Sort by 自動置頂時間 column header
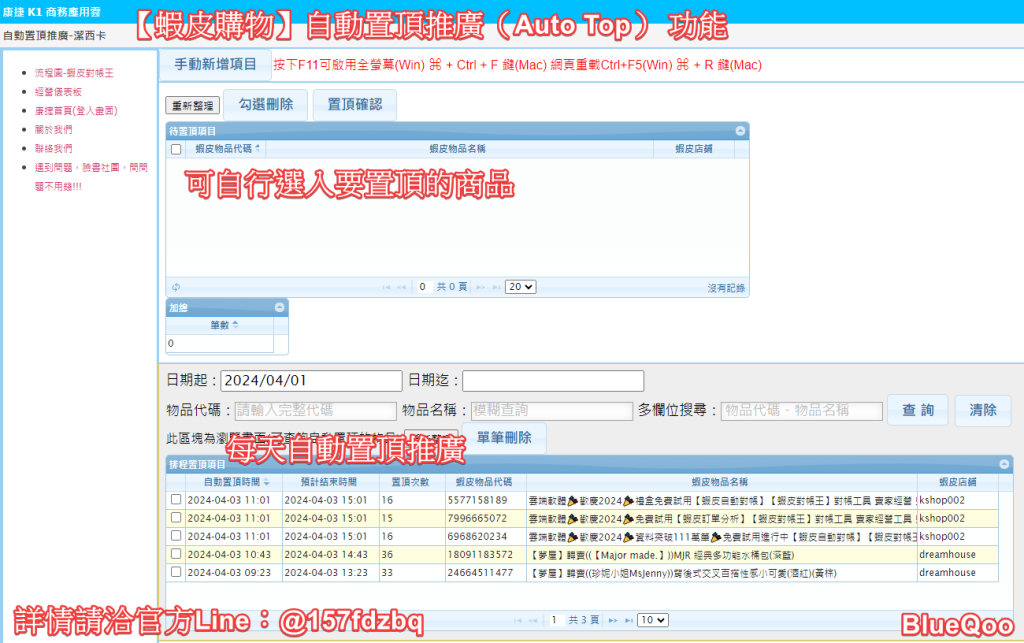This screenshot has height=643, width=1024. point(229,481)
